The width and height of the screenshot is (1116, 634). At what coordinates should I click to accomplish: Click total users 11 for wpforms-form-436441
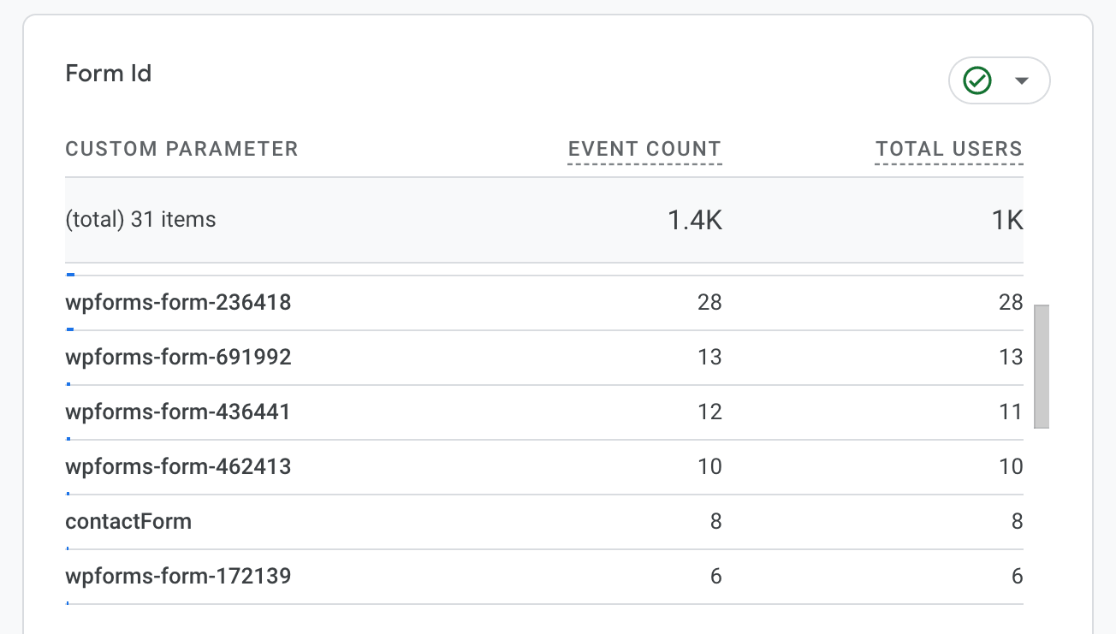pos(1011,412)
